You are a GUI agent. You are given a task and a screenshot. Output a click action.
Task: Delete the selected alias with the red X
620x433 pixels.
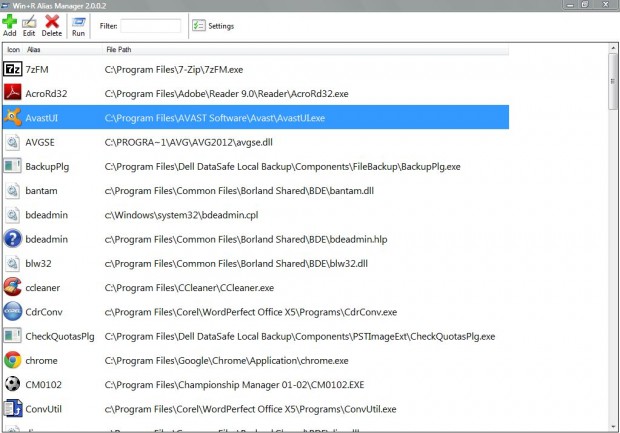tap(52, 26)
